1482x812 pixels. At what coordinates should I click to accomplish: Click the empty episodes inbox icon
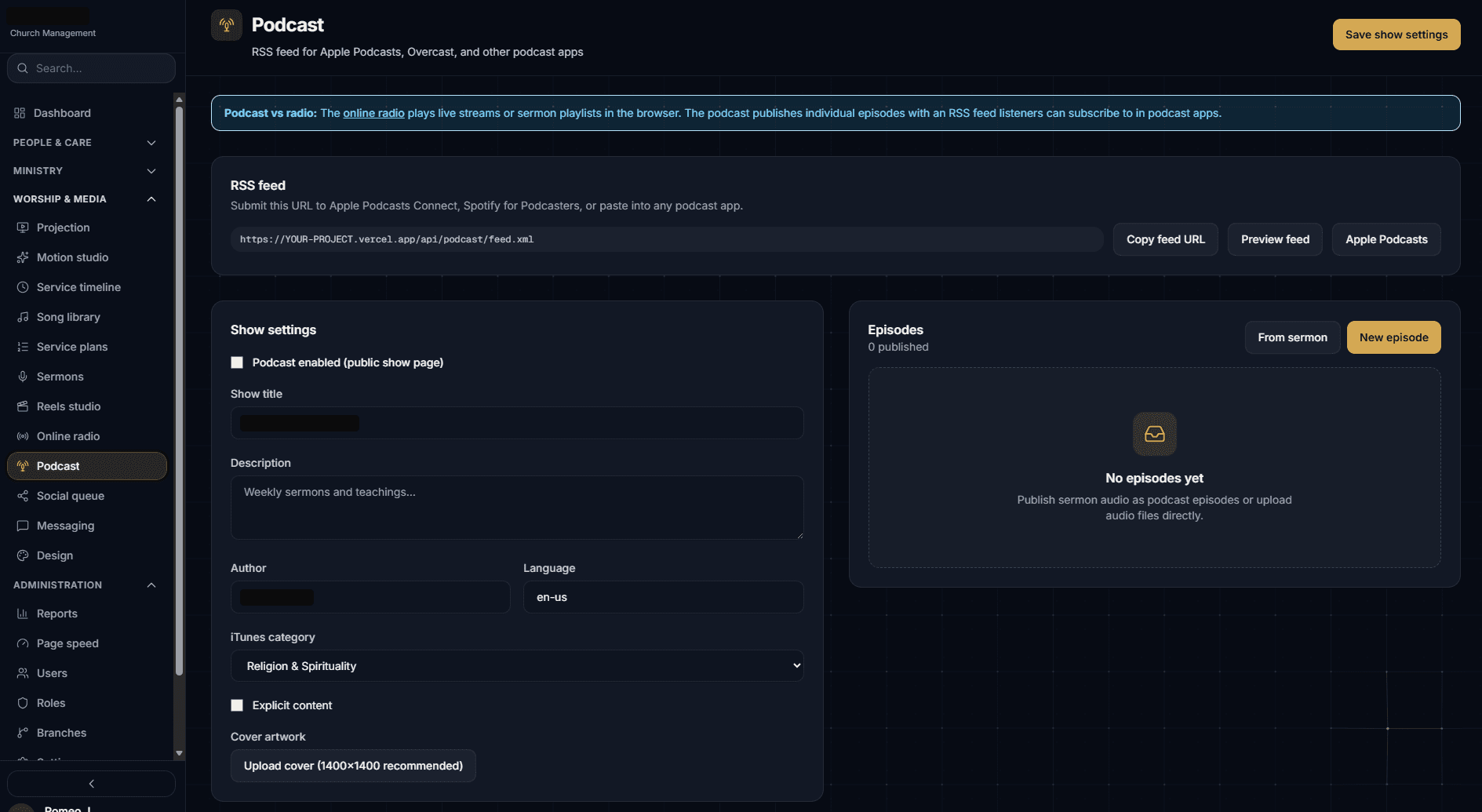tap(1155, 434)
